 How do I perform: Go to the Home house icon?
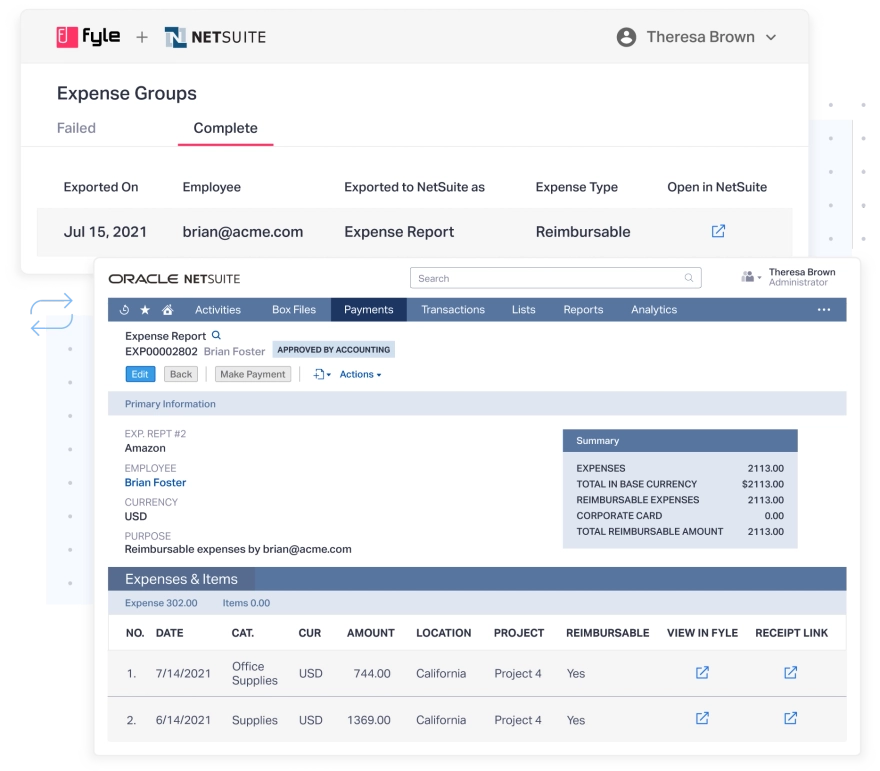point(167,310)
